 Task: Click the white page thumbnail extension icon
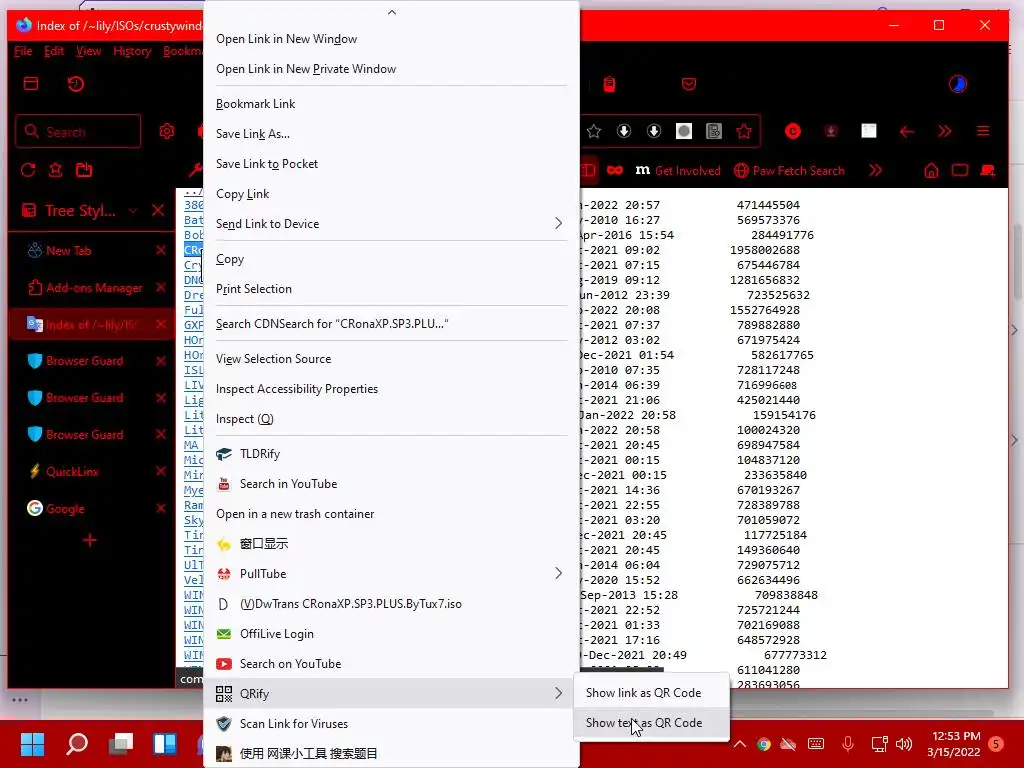click(869, 131)
